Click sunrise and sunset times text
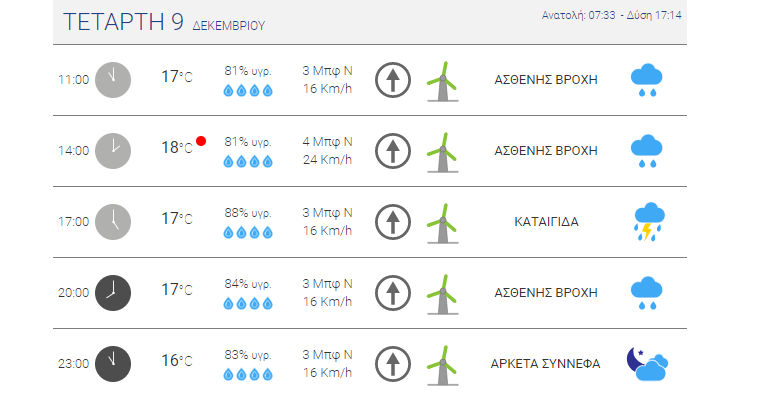The width and height of the screenshot is (772, 398). pos(611,15)
